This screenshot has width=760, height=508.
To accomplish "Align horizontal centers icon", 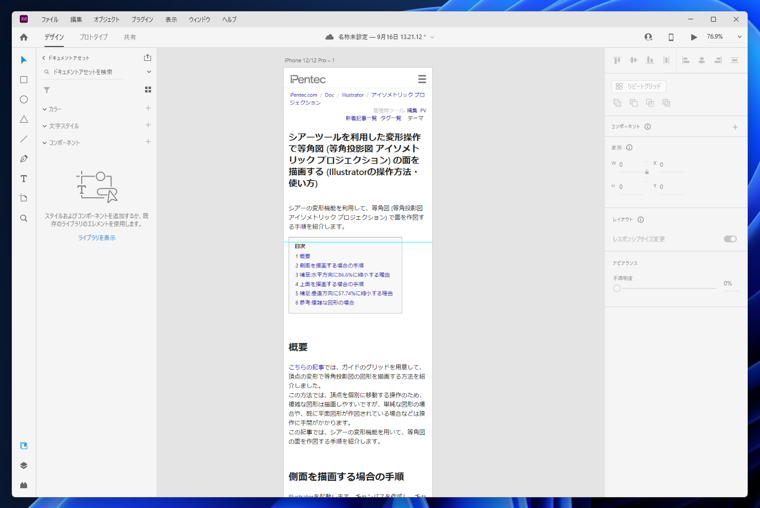I will point(702,60).
